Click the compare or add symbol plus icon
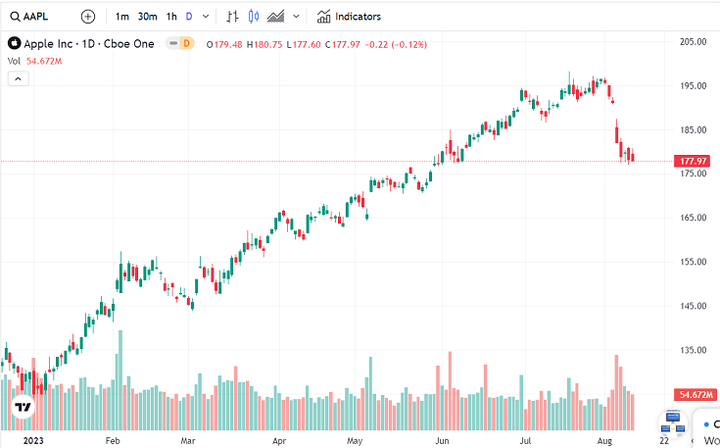This screenshot has width=720, height=448. [x=88, y=17]
